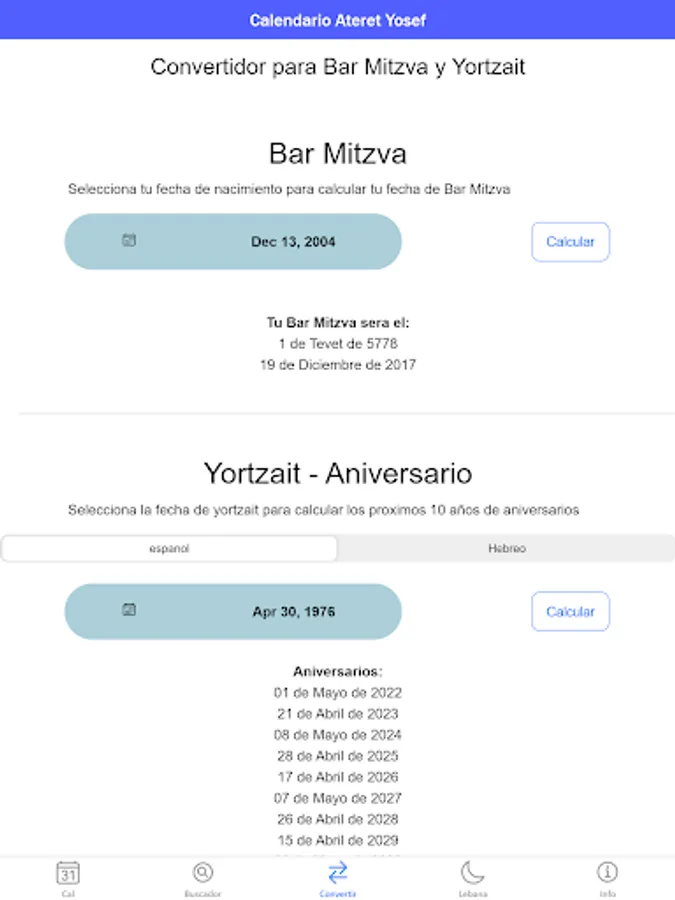
Task: Click the Calendario Ateret Yosef header
Action: [338, 20]
